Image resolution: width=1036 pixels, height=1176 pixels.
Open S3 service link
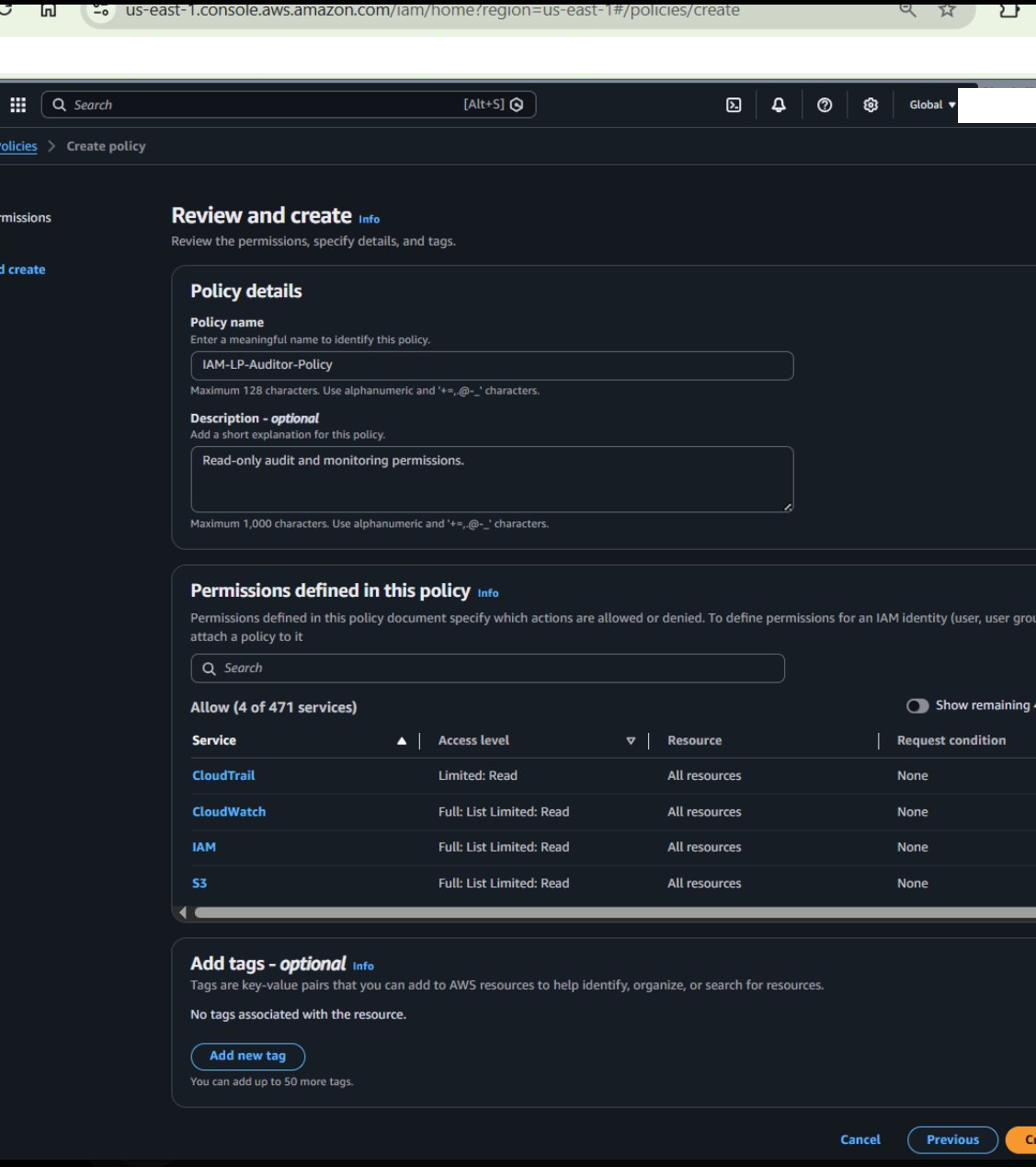pos(200,884)
